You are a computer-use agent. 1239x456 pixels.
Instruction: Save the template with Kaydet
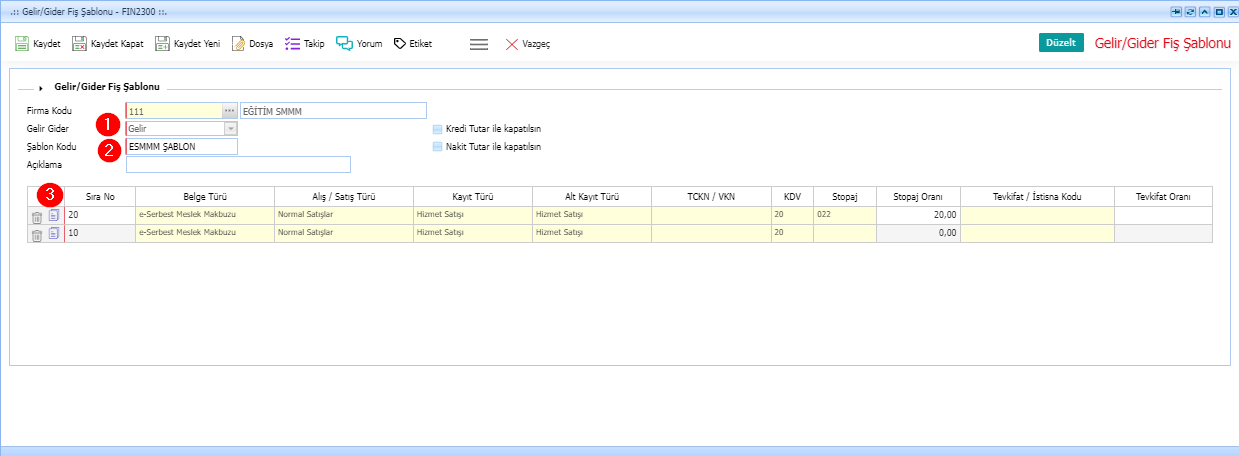[x=38, y=44]
